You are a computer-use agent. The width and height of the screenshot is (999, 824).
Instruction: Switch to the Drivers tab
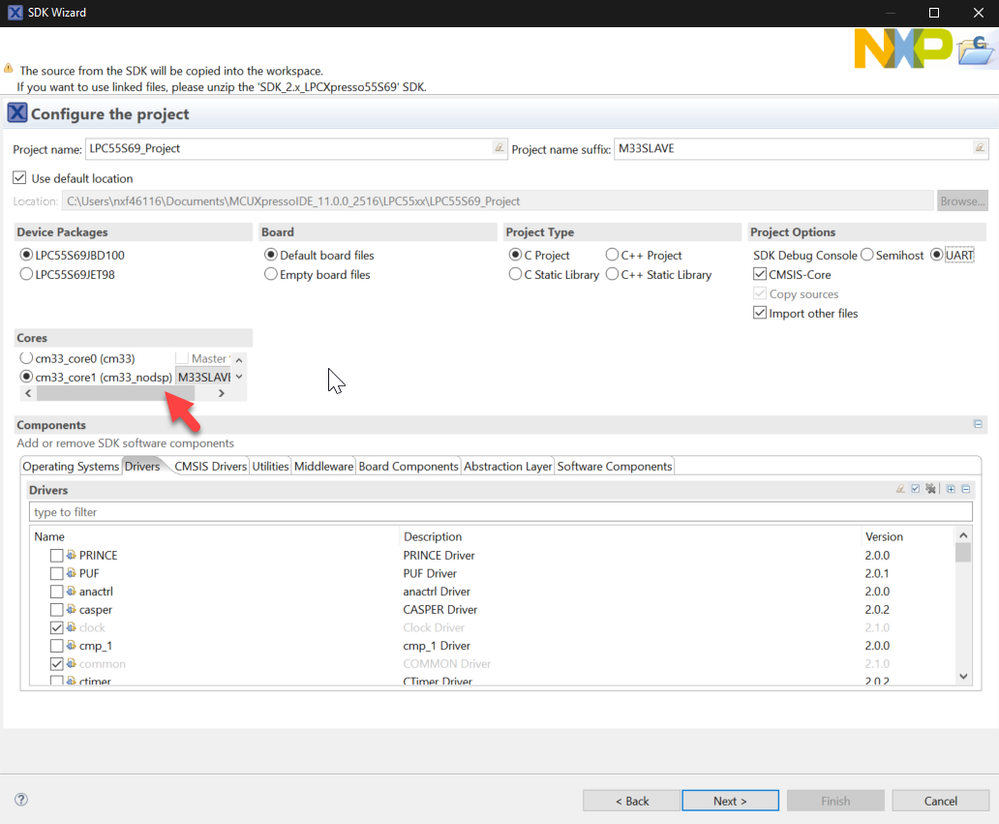pos(142,466)
